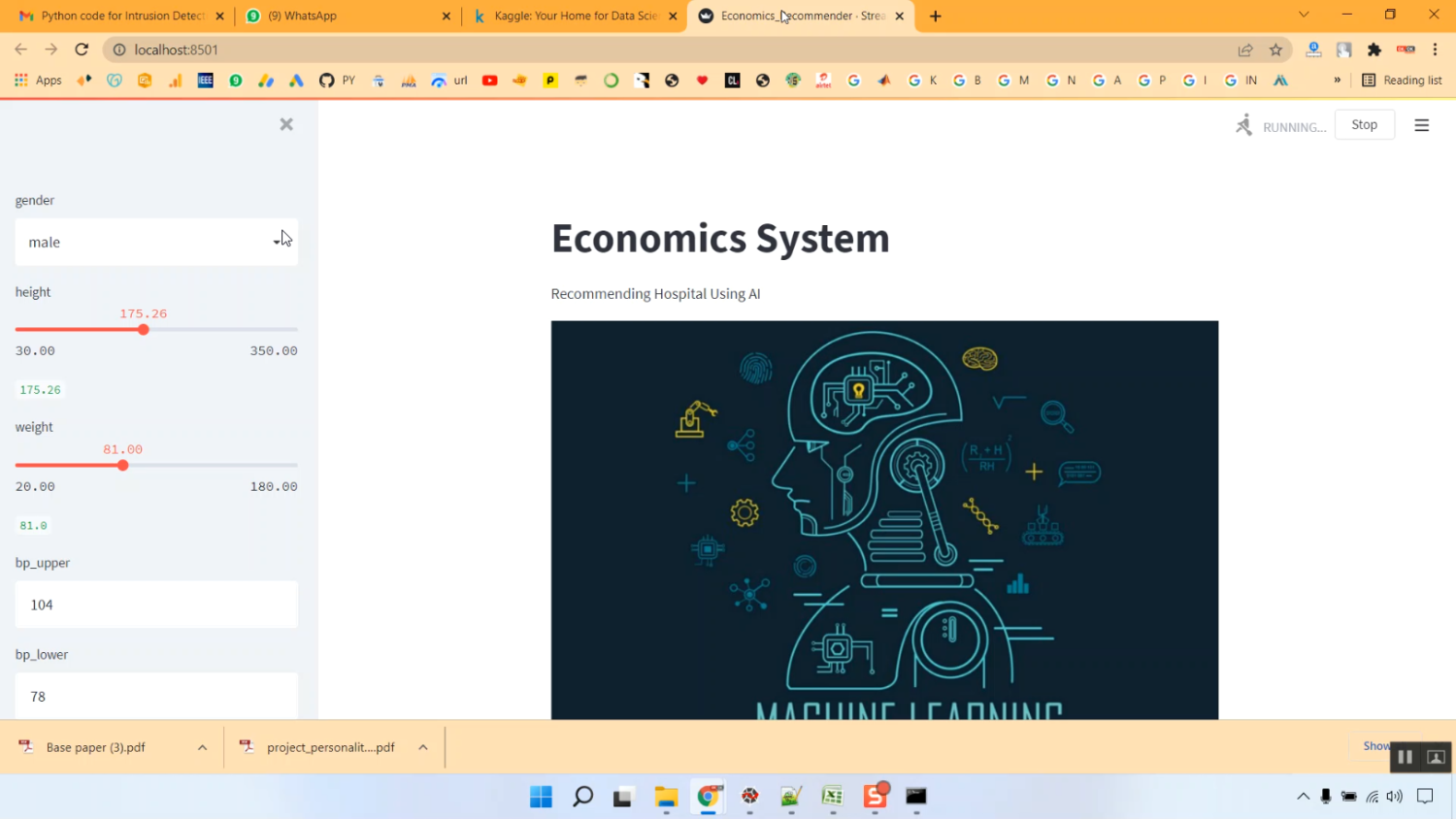This screenshot has height=819, width=1456.
Task: Open the Airtel bookmark
Action: (823, 81)
